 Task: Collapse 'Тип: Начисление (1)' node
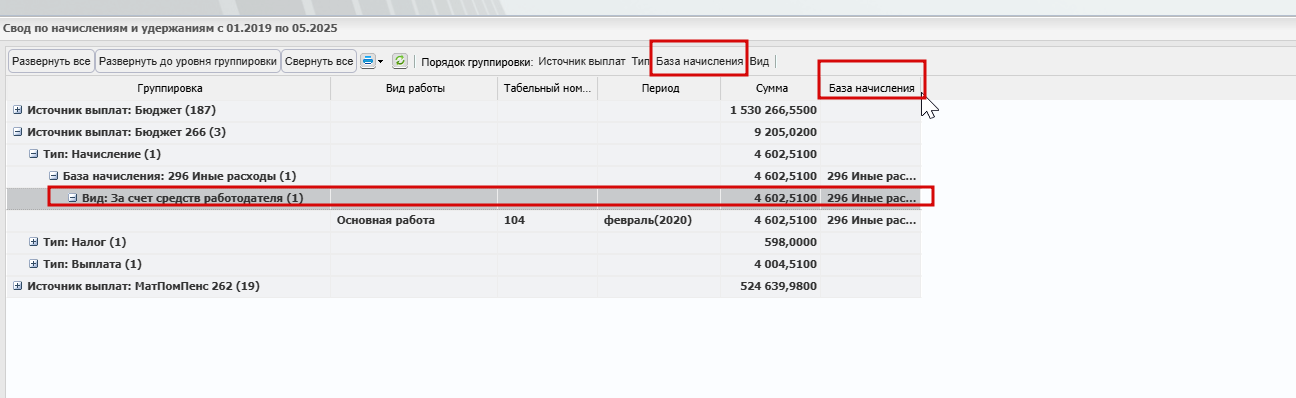(x=34, y=154)
